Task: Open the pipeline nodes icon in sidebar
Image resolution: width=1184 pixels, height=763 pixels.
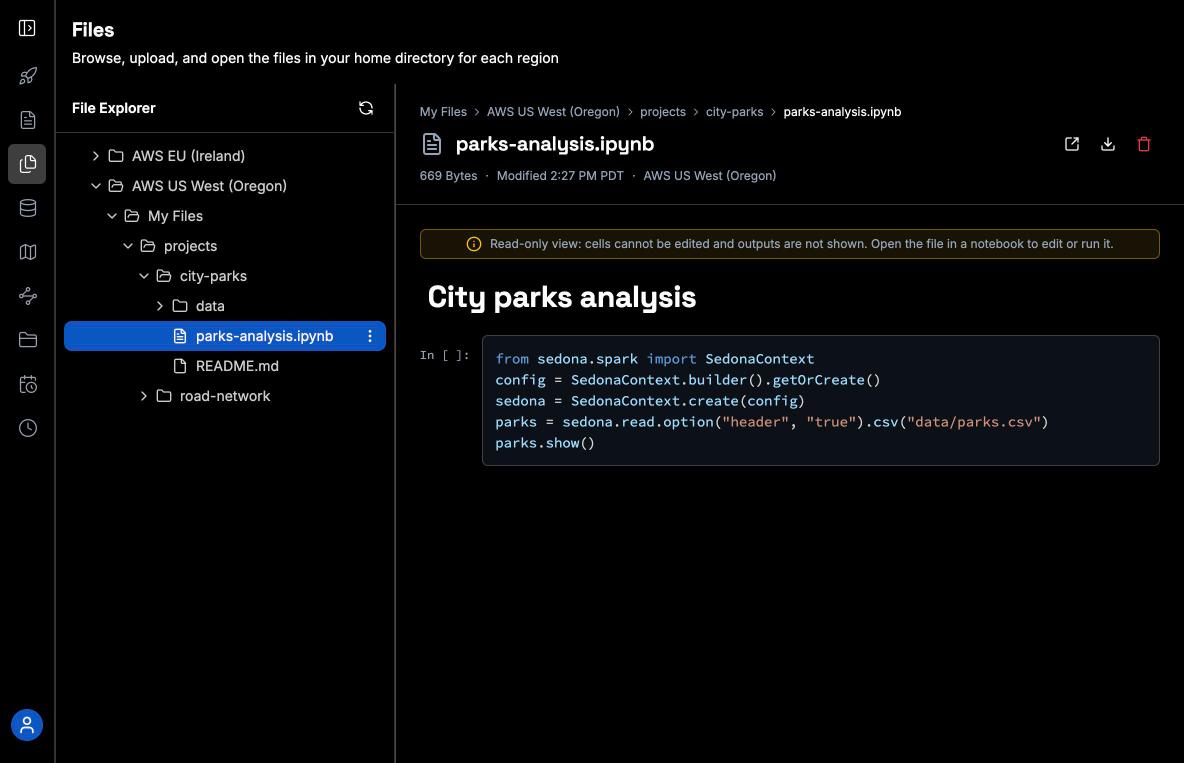Action: [27, 295]
